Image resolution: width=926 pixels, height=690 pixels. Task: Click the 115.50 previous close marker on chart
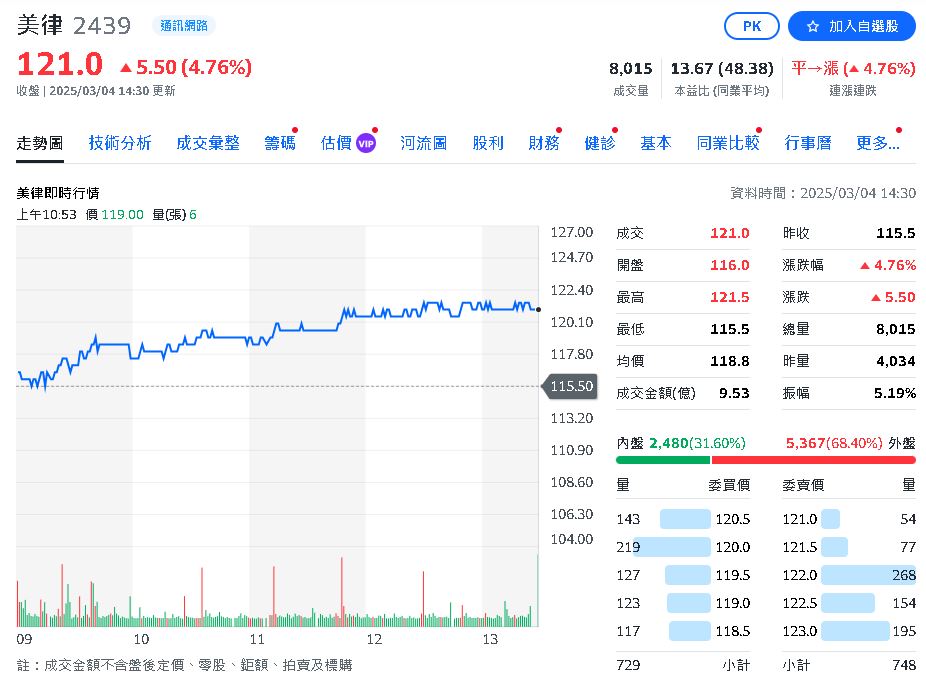click(571, 386)
